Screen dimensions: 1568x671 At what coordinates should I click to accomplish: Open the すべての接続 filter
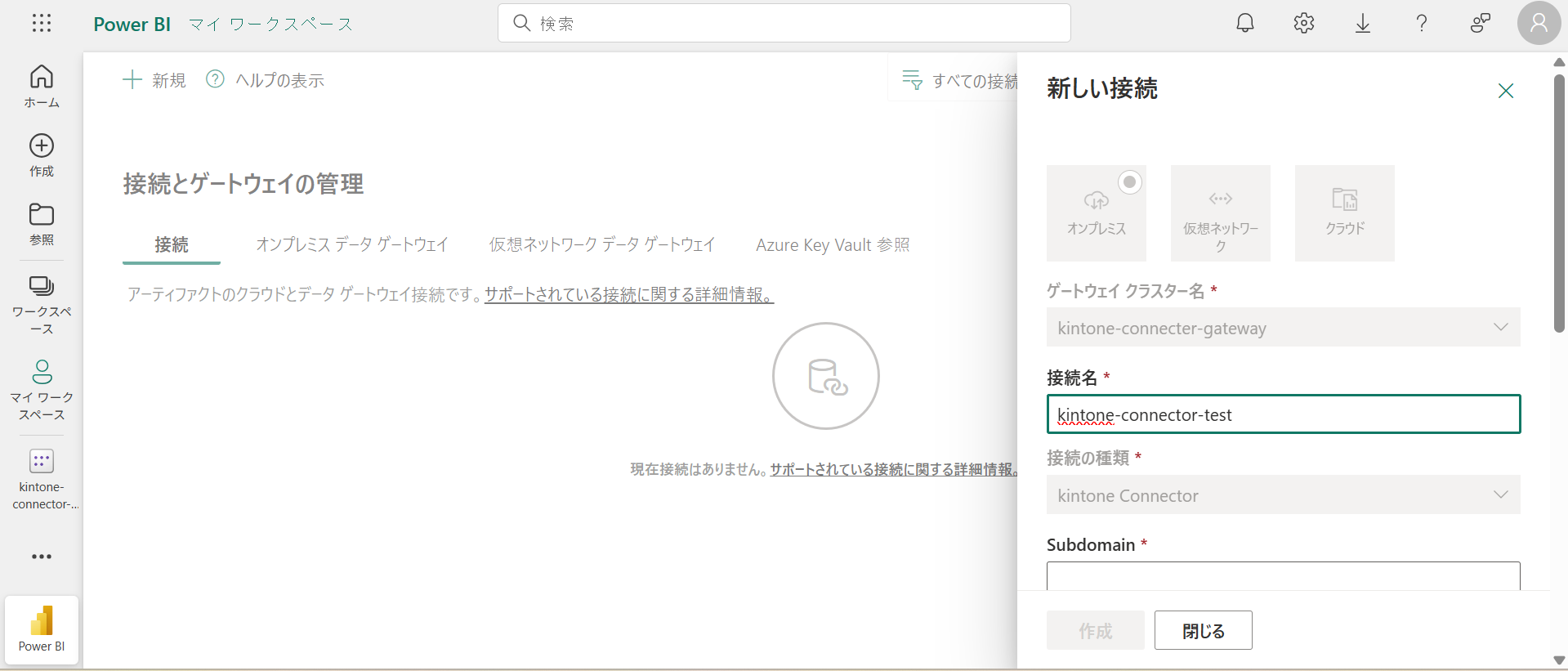(959, 80)
